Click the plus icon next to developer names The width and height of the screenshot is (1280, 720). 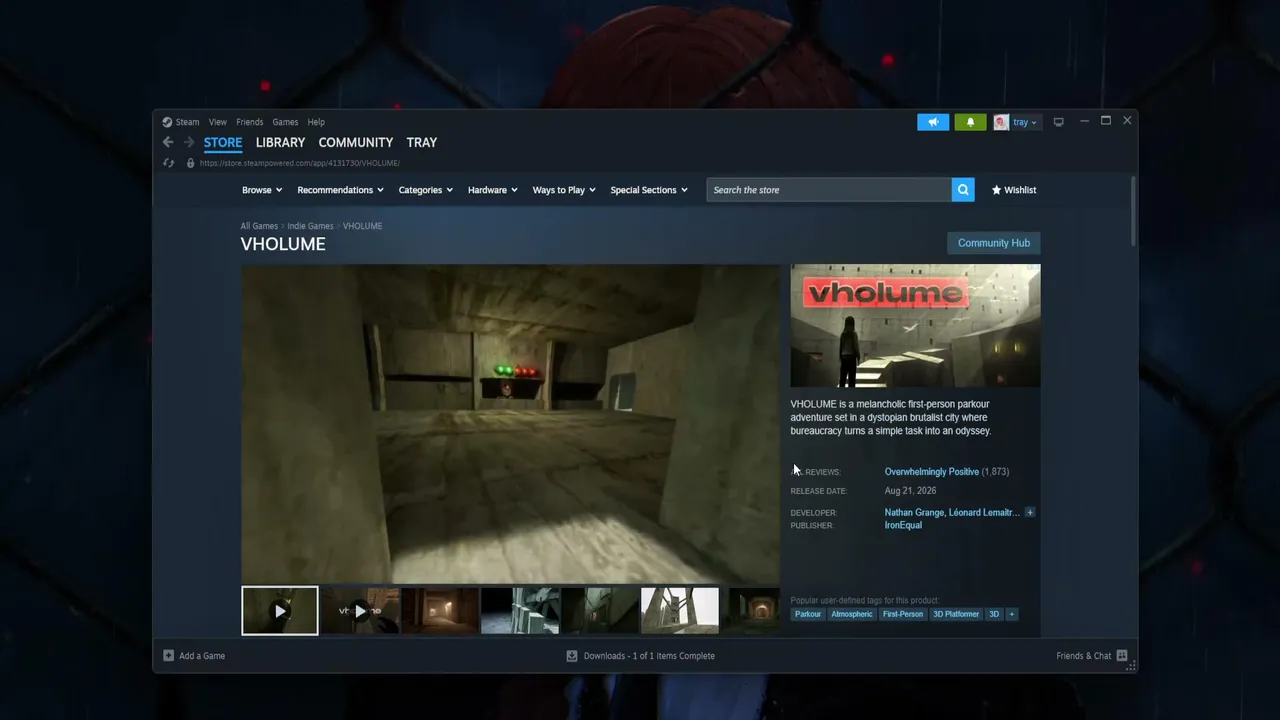pyautogui.click(x=1030, y=512)
